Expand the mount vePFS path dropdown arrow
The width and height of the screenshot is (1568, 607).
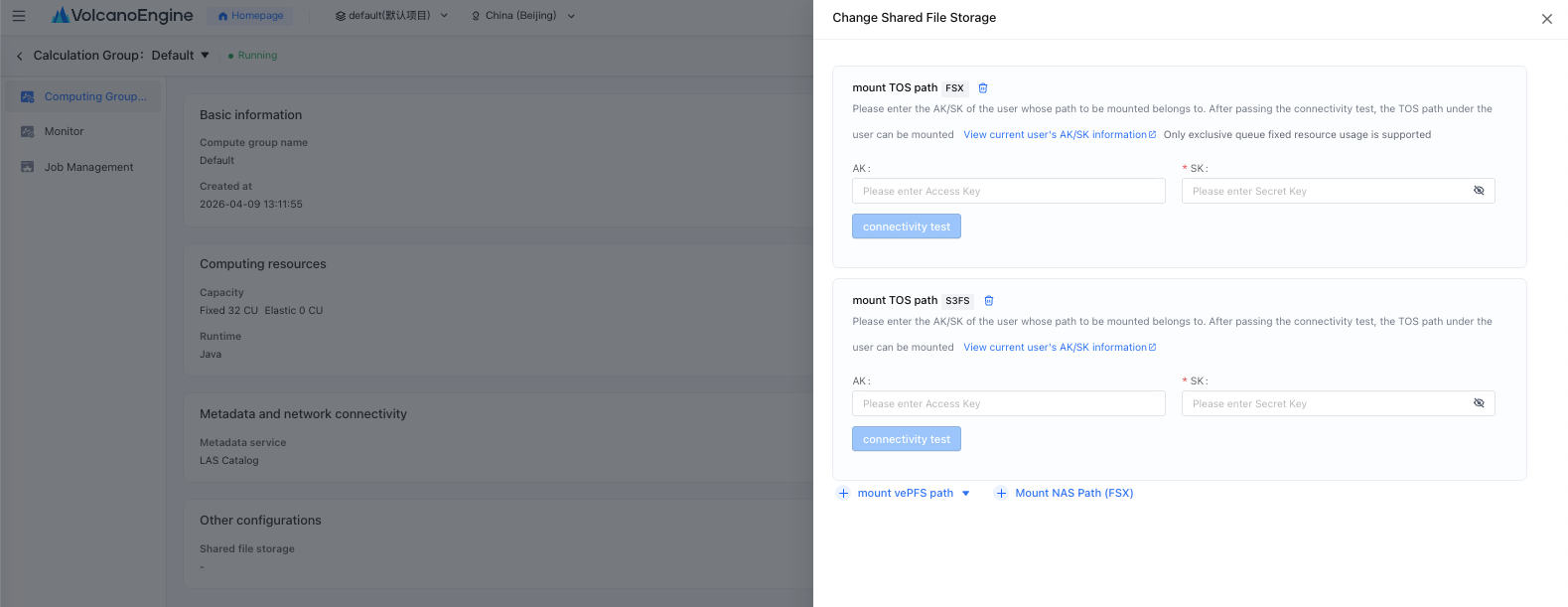[965, 494]
